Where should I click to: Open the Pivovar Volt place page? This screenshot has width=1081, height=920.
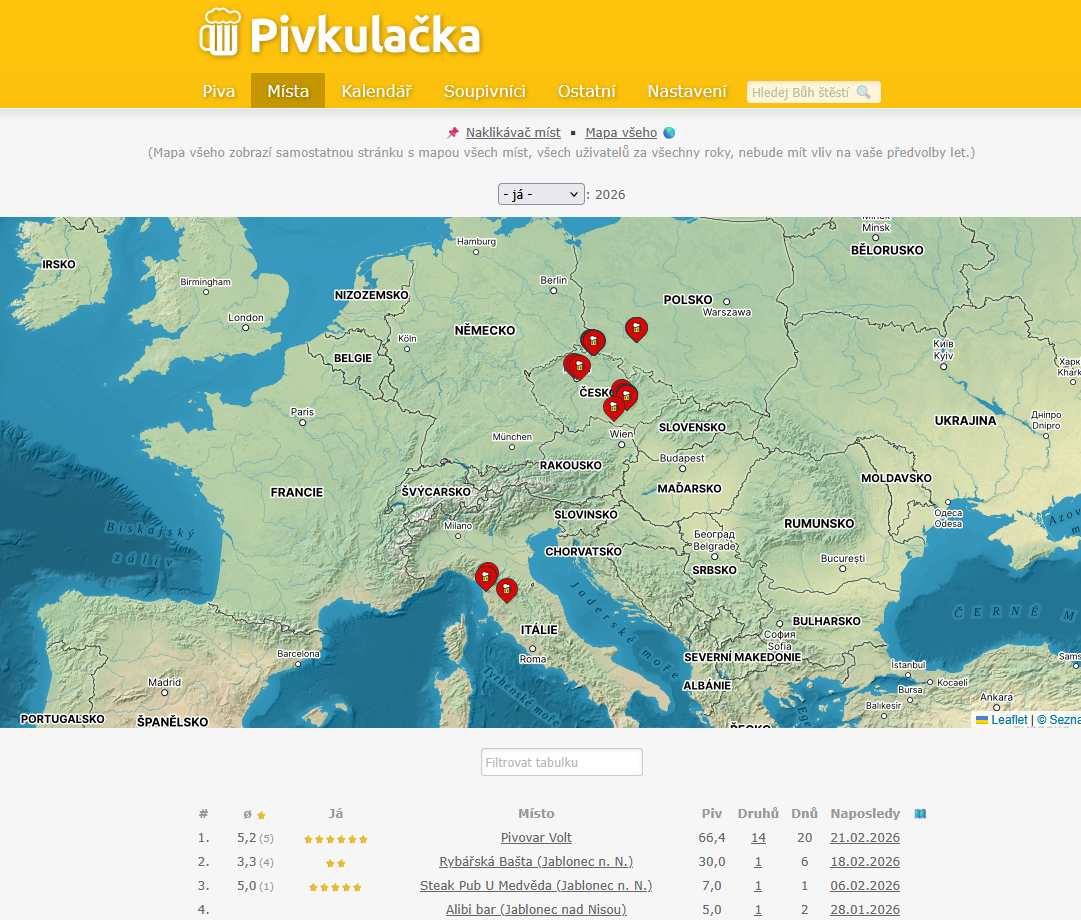pos(536,837)
